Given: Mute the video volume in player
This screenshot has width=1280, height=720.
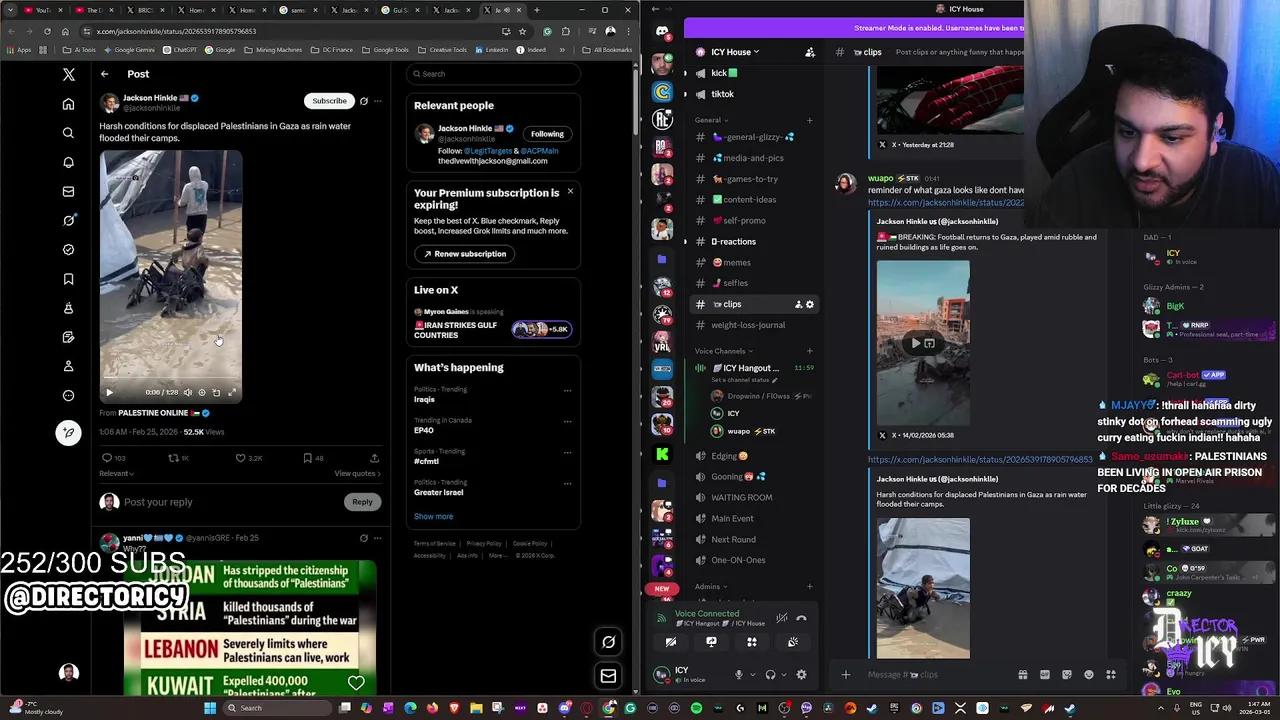Looking at the screenshot, I should 187,393.
